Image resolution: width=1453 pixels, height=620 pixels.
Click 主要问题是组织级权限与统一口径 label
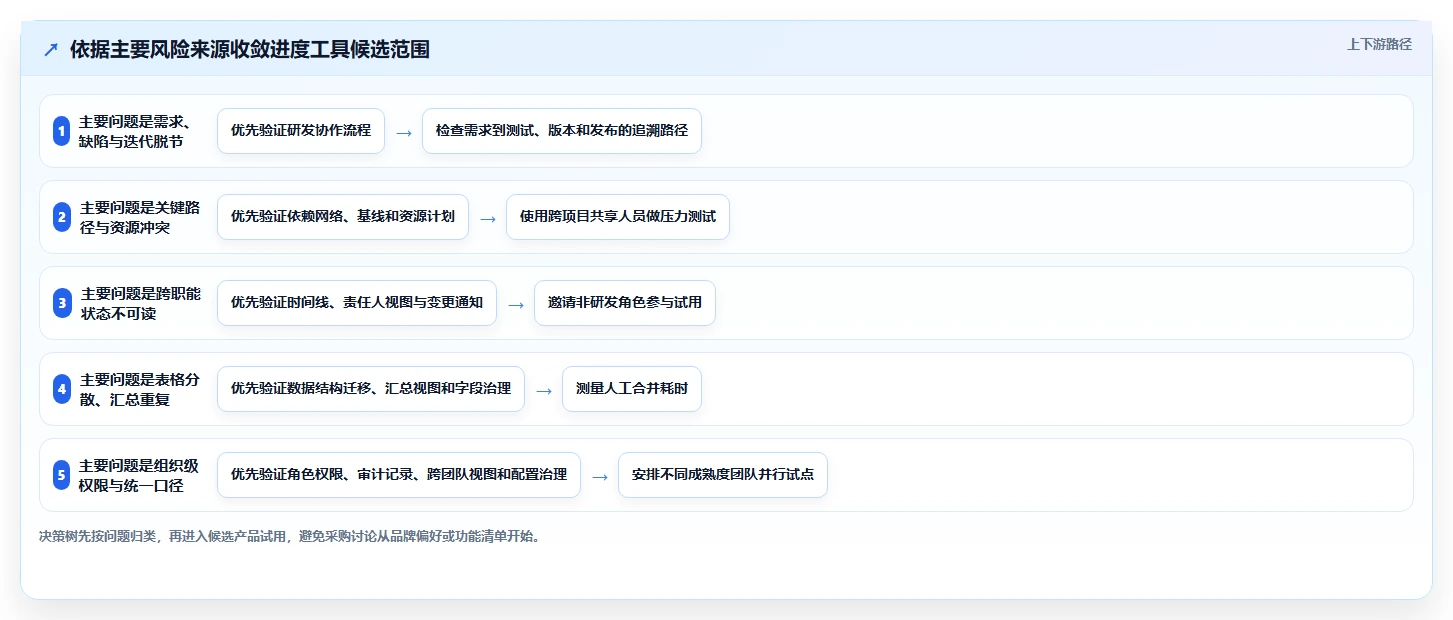(x=140, y=475)
